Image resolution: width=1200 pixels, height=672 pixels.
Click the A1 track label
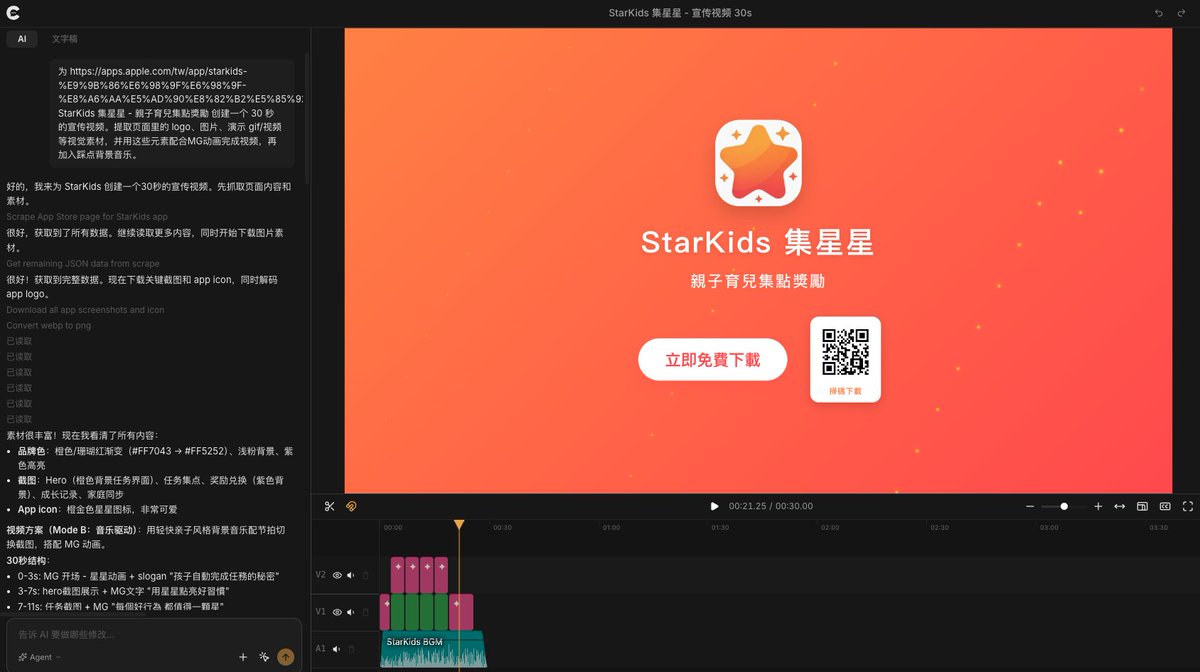pyautogui.click(x=321, y=649)
